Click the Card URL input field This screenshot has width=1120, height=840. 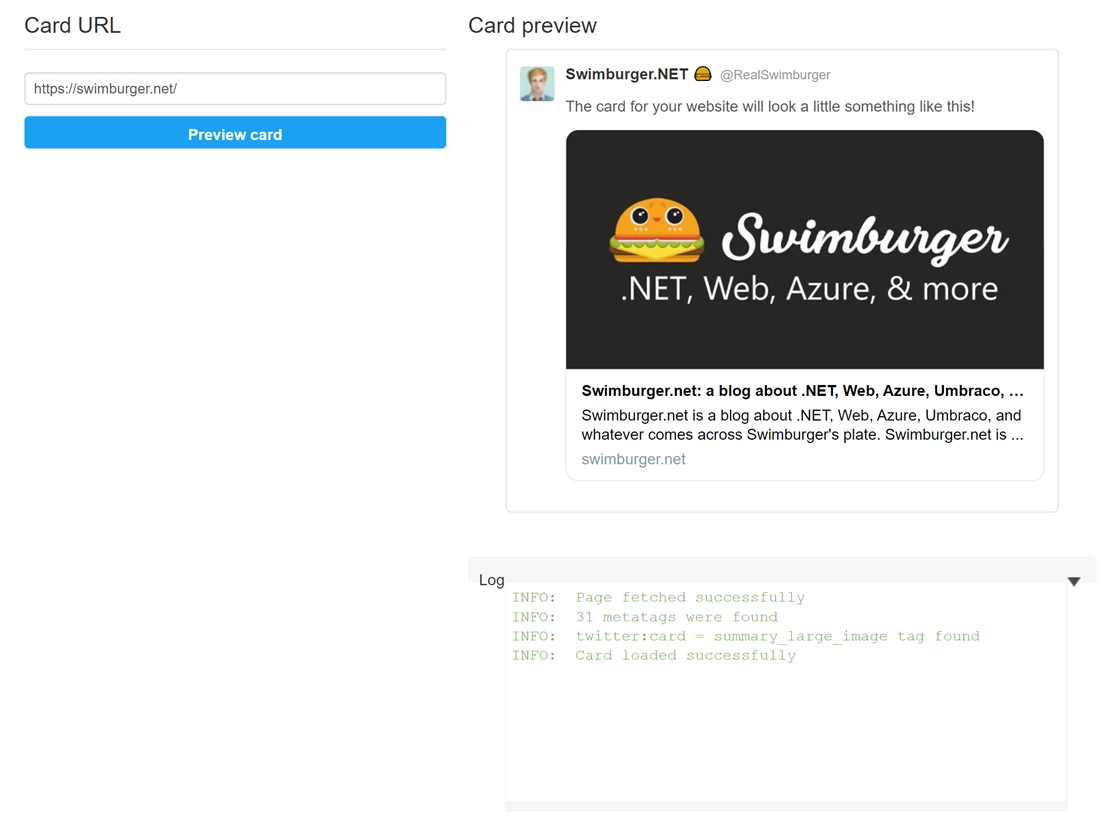point(235,89)
